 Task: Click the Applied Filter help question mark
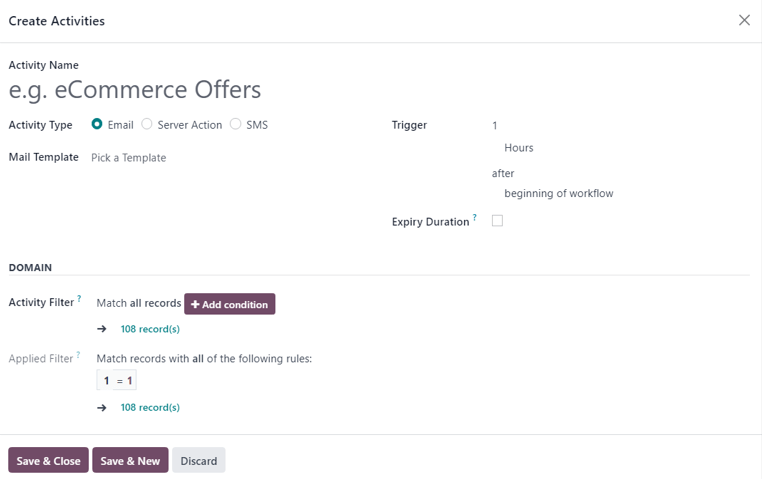point(79,355)
